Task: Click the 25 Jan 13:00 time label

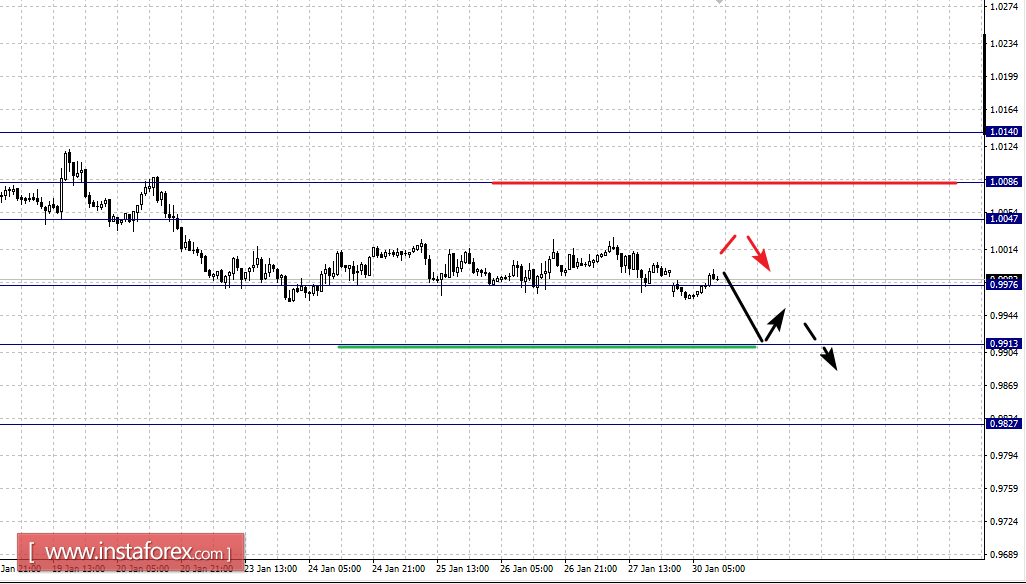Action: [x=463, y=569]
